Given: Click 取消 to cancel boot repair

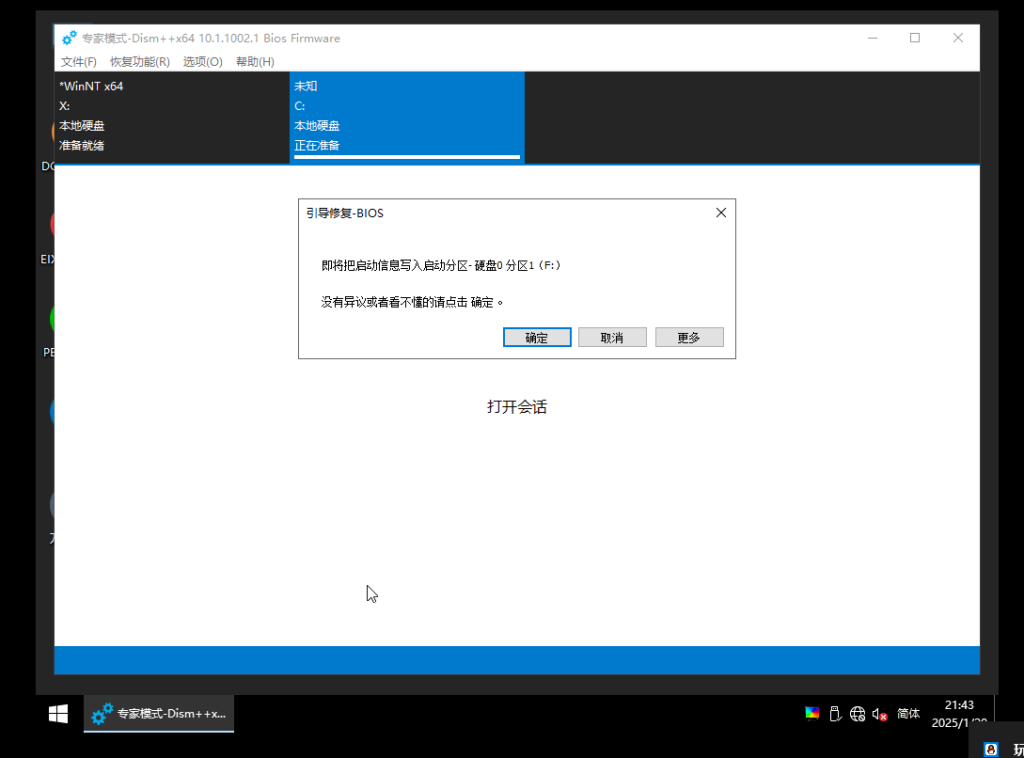Looking at the screenshot, I should pos(612,338).
